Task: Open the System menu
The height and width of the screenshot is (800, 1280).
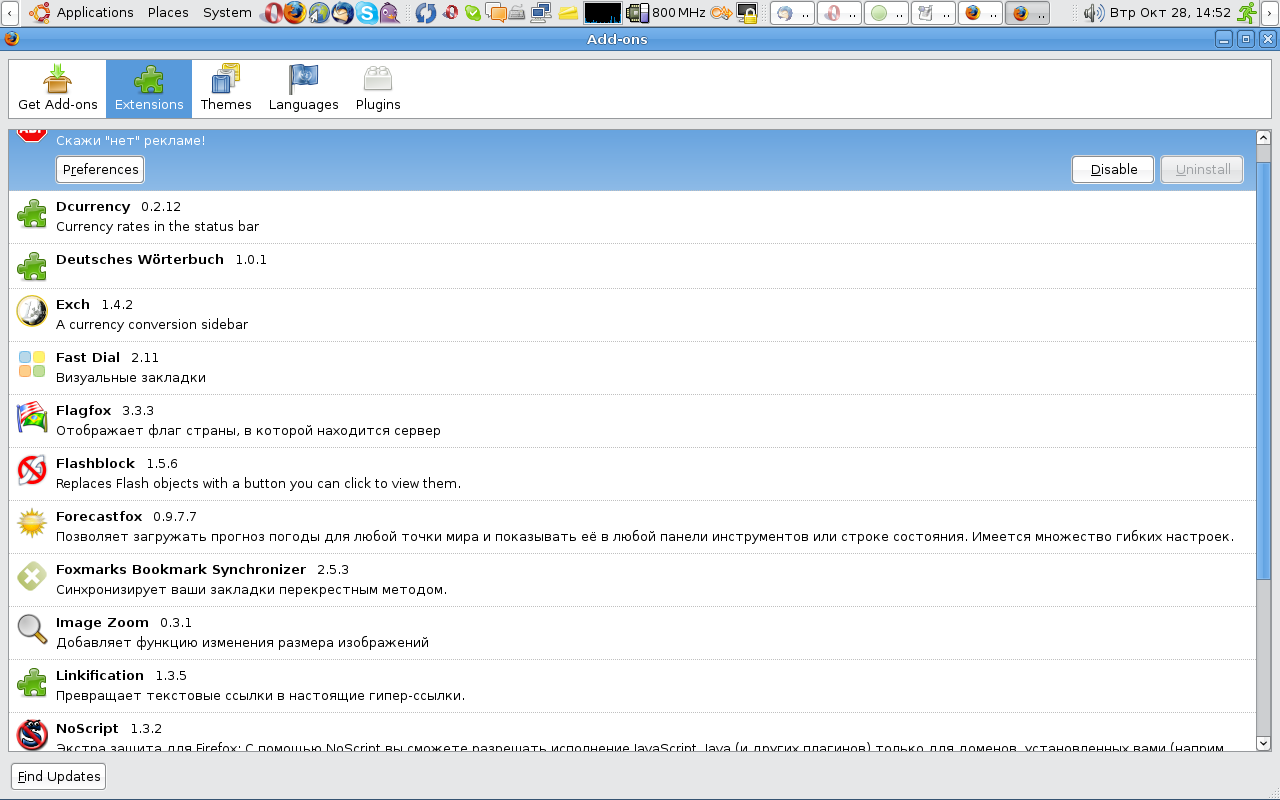Action: 227,12
